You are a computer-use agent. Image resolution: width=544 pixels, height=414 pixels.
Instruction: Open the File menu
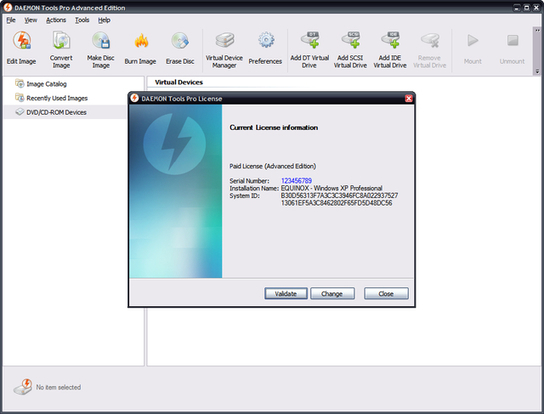tap(11, 20)
